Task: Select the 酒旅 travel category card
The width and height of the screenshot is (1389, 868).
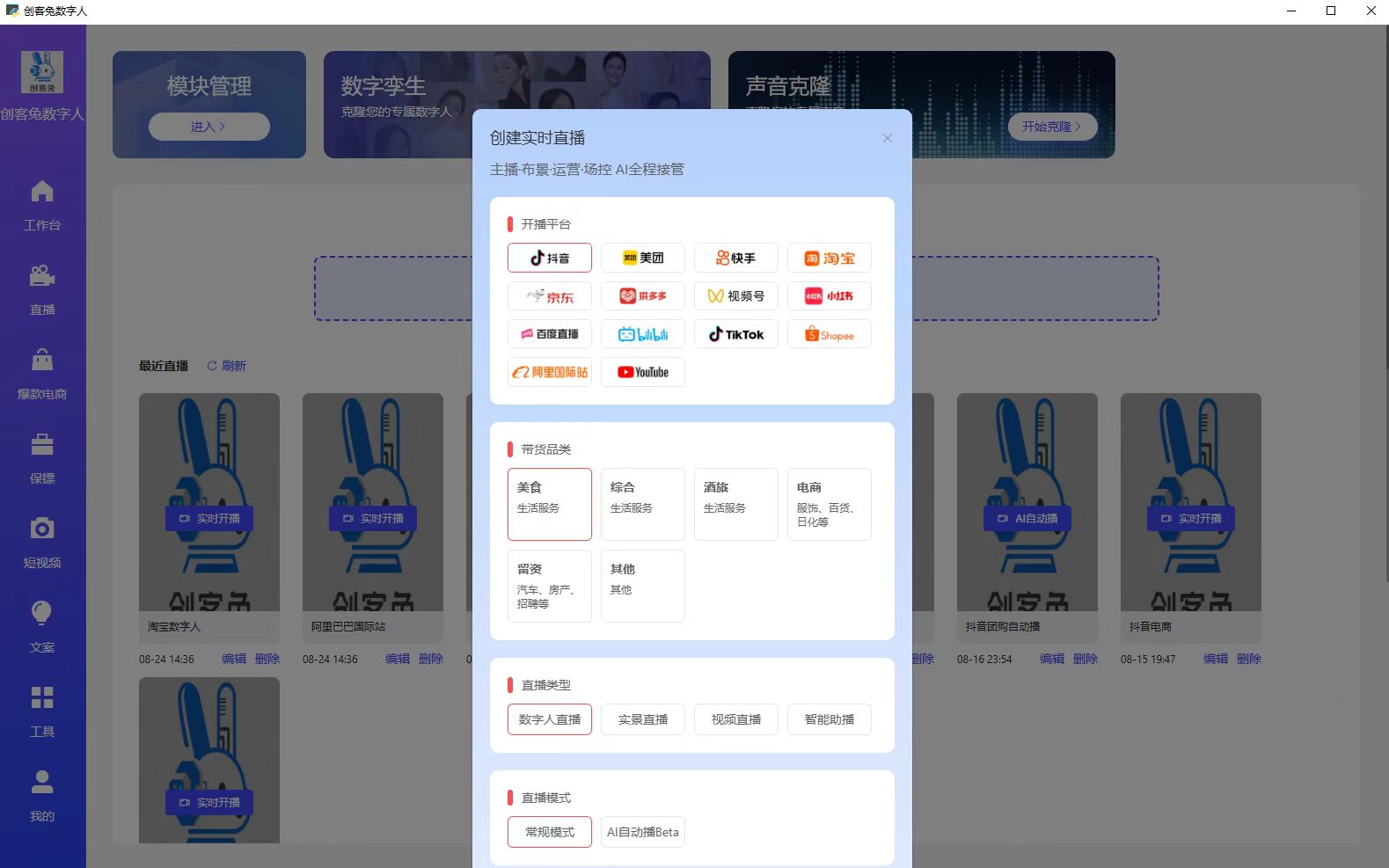Action: [736, 504]
